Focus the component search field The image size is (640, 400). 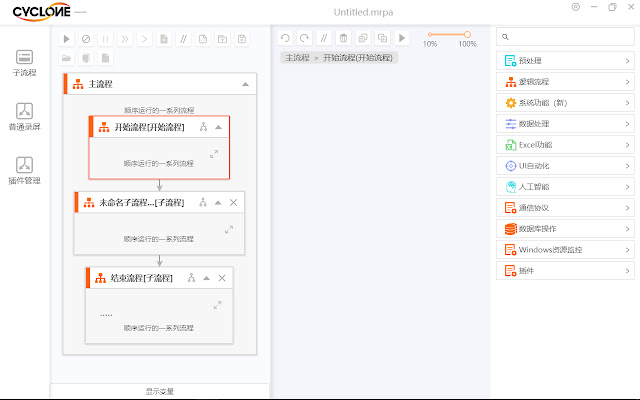pos(565,37)
